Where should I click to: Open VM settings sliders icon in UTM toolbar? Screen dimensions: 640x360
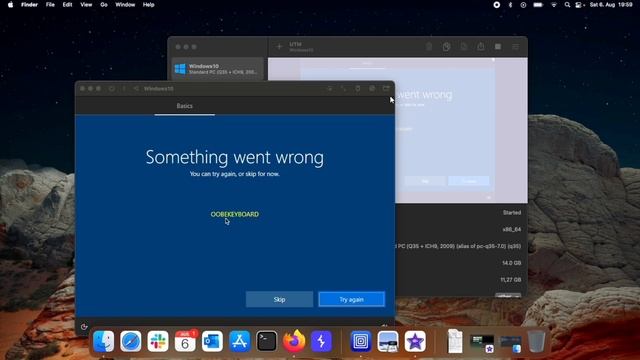516,47
